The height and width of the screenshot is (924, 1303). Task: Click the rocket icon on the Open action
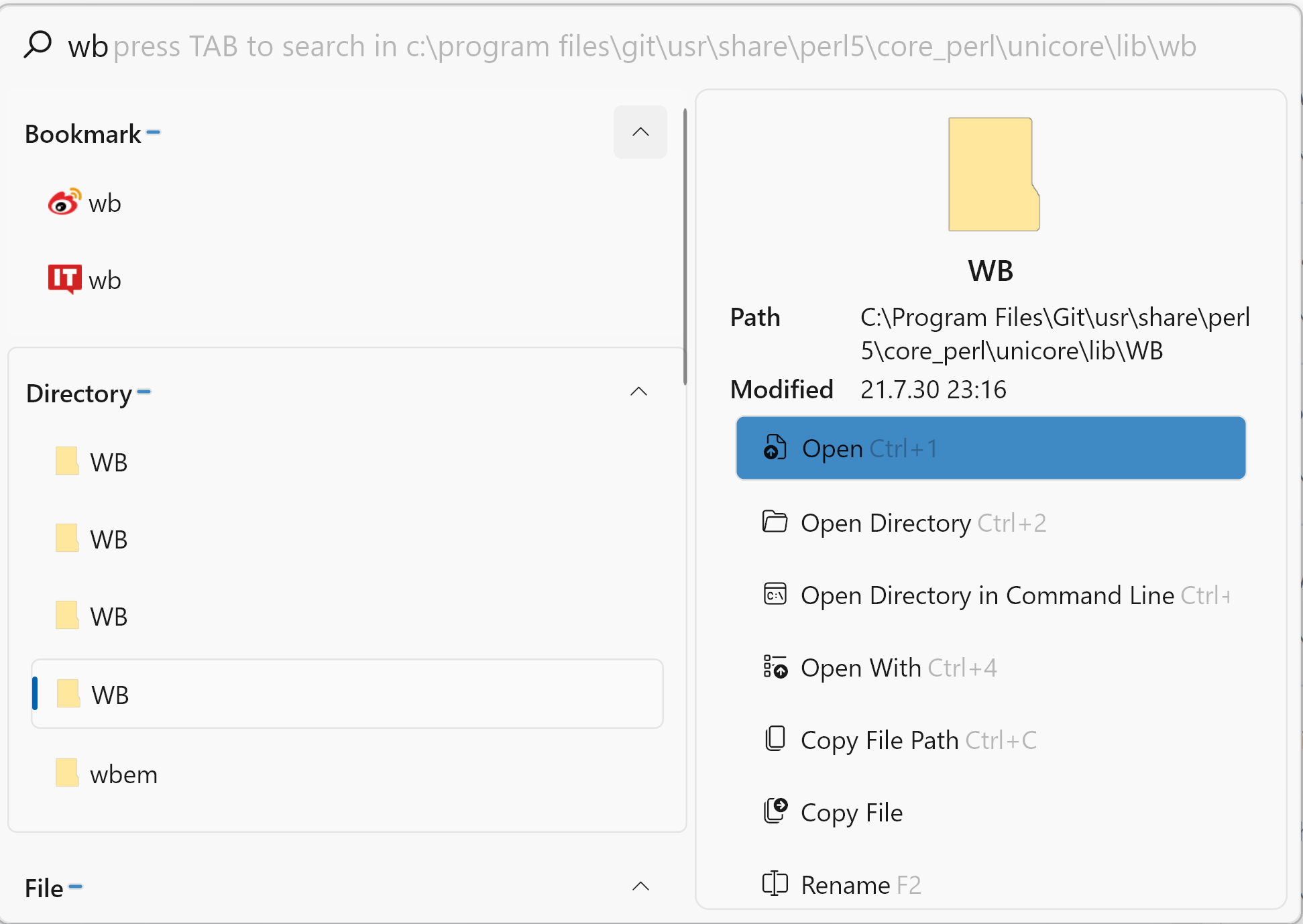pos(775,448)
